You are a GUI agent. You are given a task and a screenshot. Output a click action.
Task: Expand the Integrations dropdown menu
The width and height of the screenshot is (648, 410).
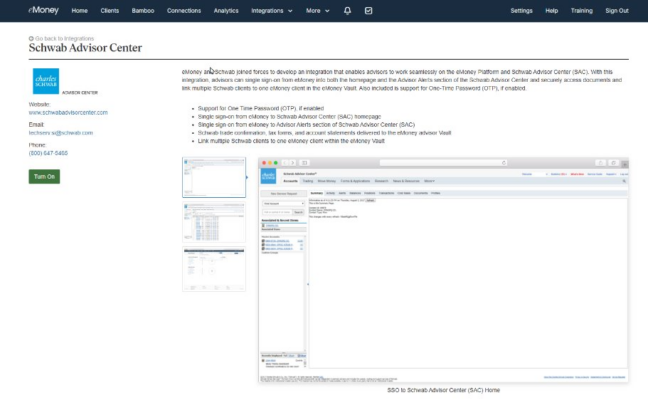click(272, 11)
